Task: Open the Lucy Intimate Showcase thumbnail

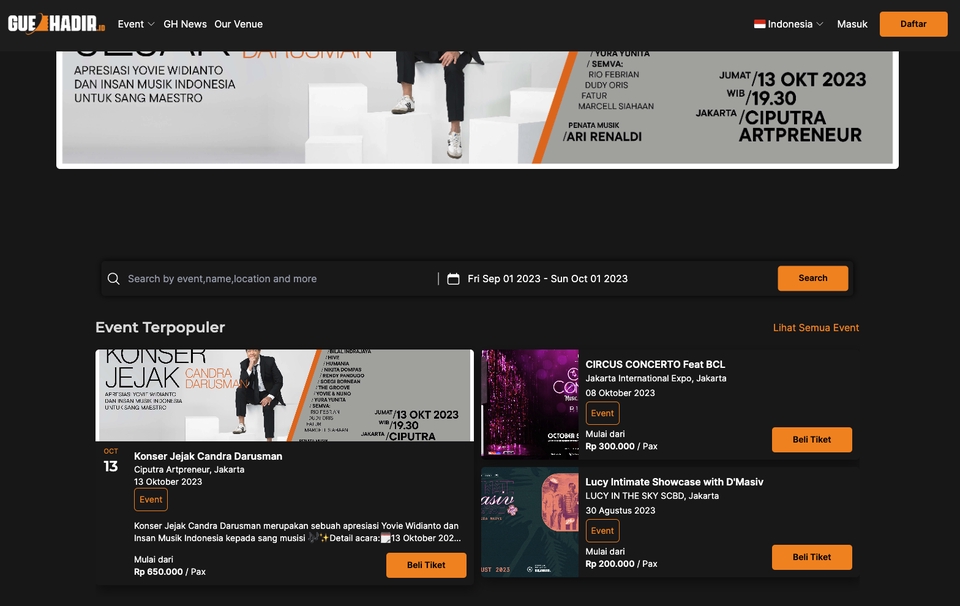Action: [x=530, y=522]
